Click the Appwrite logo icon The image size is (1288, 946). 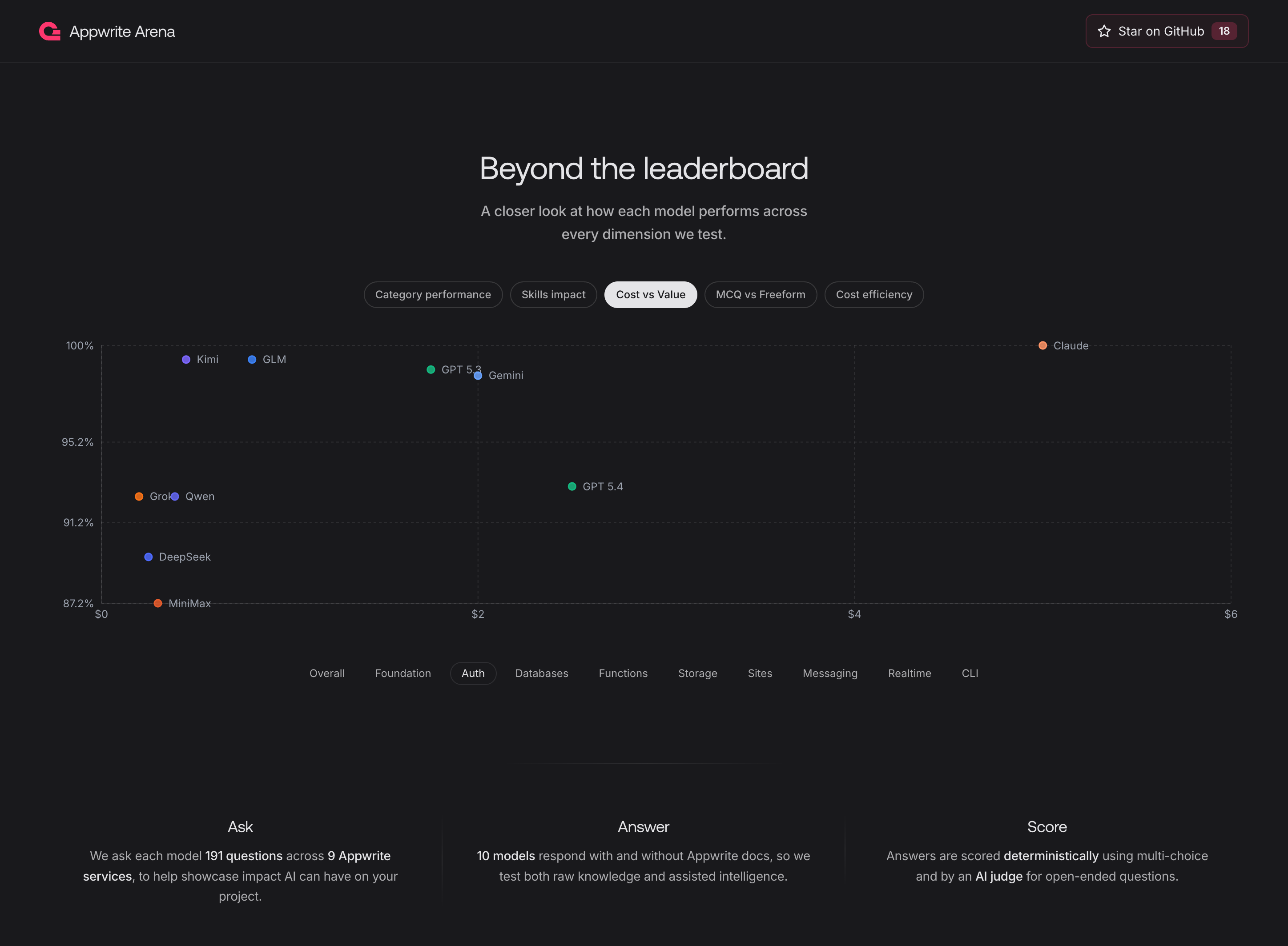(x=50, y=32)
